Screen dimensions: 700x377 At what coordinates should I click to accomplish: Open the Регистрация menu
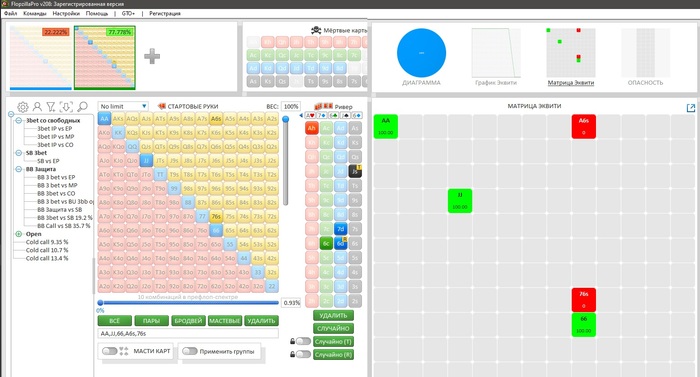point(165,13)
